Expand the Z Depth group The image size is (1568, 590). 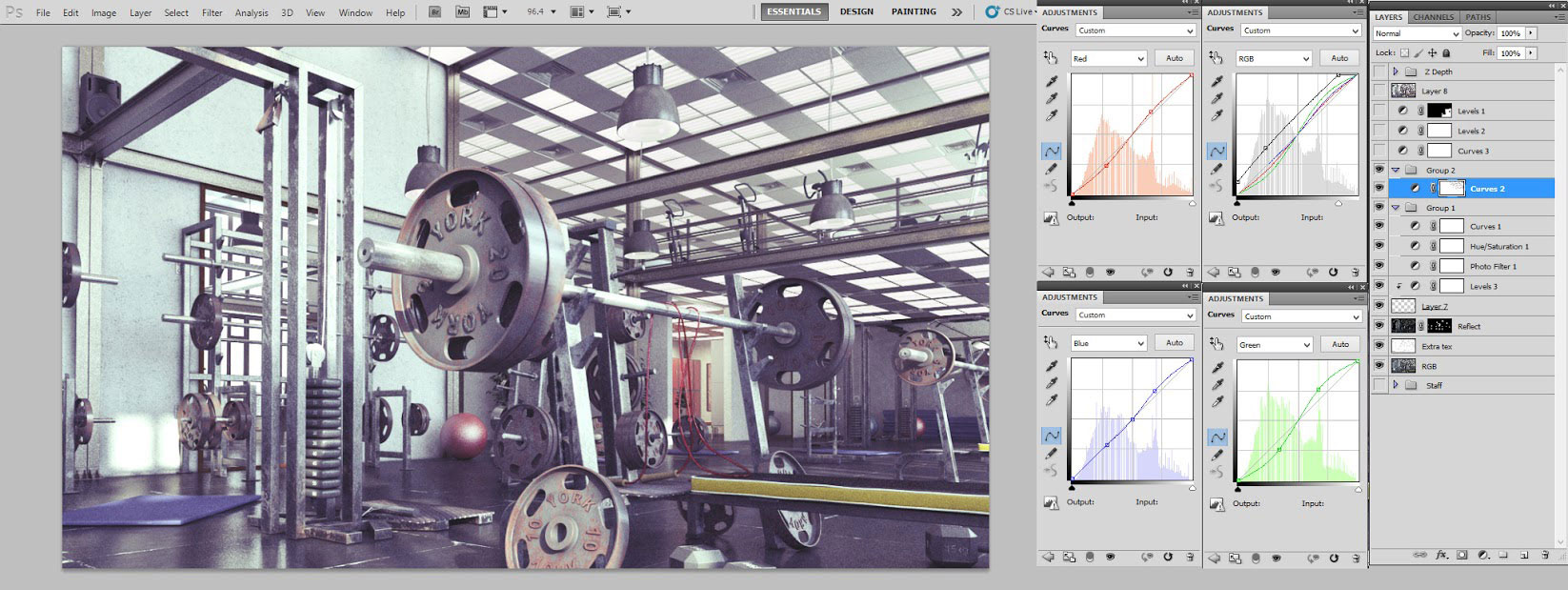tap(1396, 71)
